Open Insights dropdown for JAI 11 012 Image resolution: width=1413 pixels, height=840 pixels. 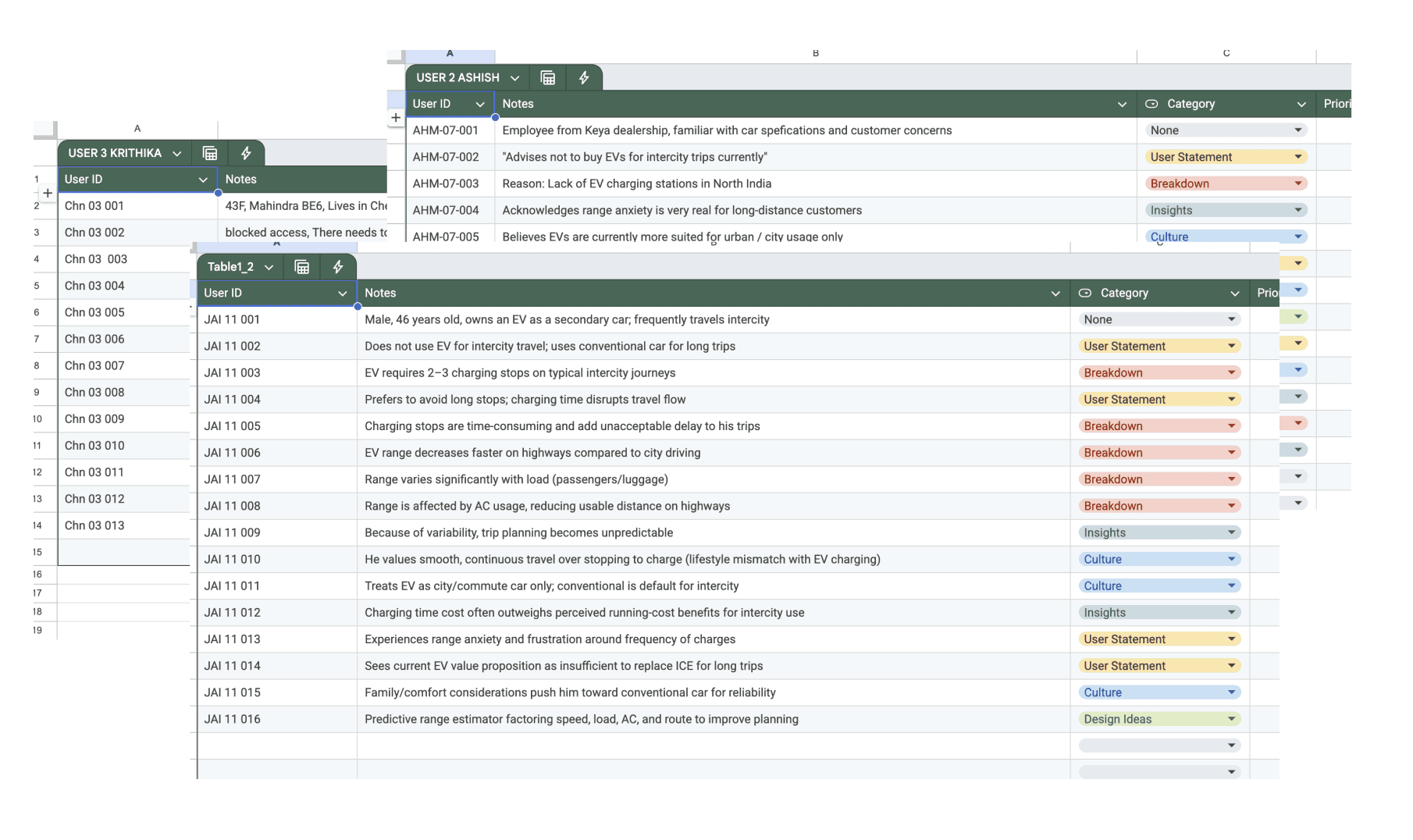pos(1159,612)
